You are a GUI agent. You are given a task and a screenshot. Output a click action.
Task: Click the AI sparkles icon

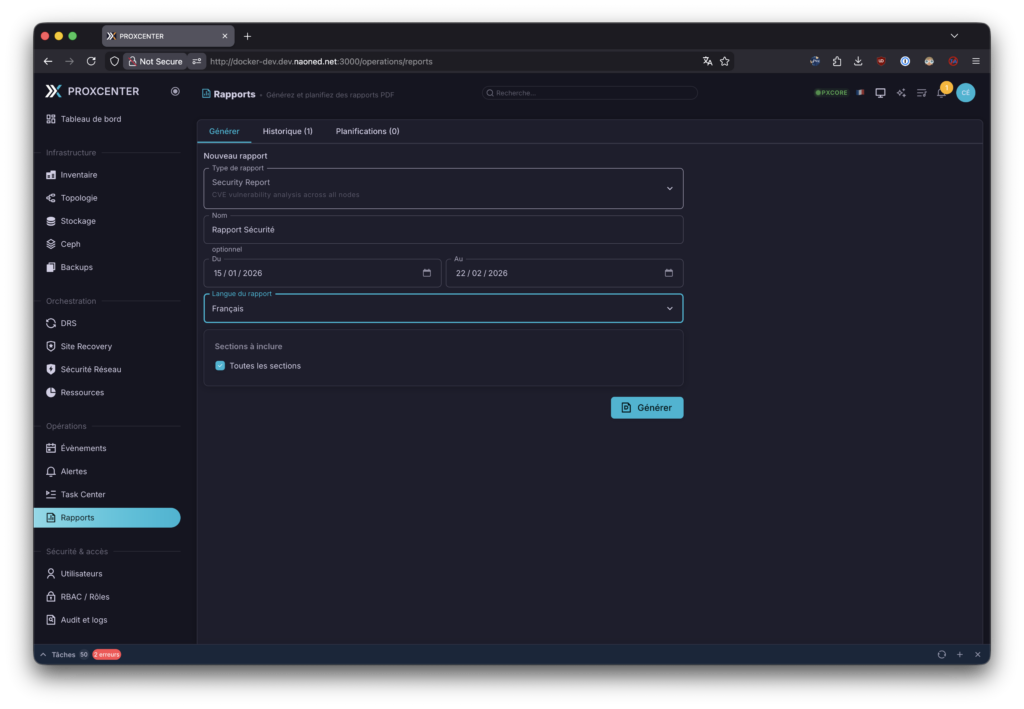click(901, 93)
